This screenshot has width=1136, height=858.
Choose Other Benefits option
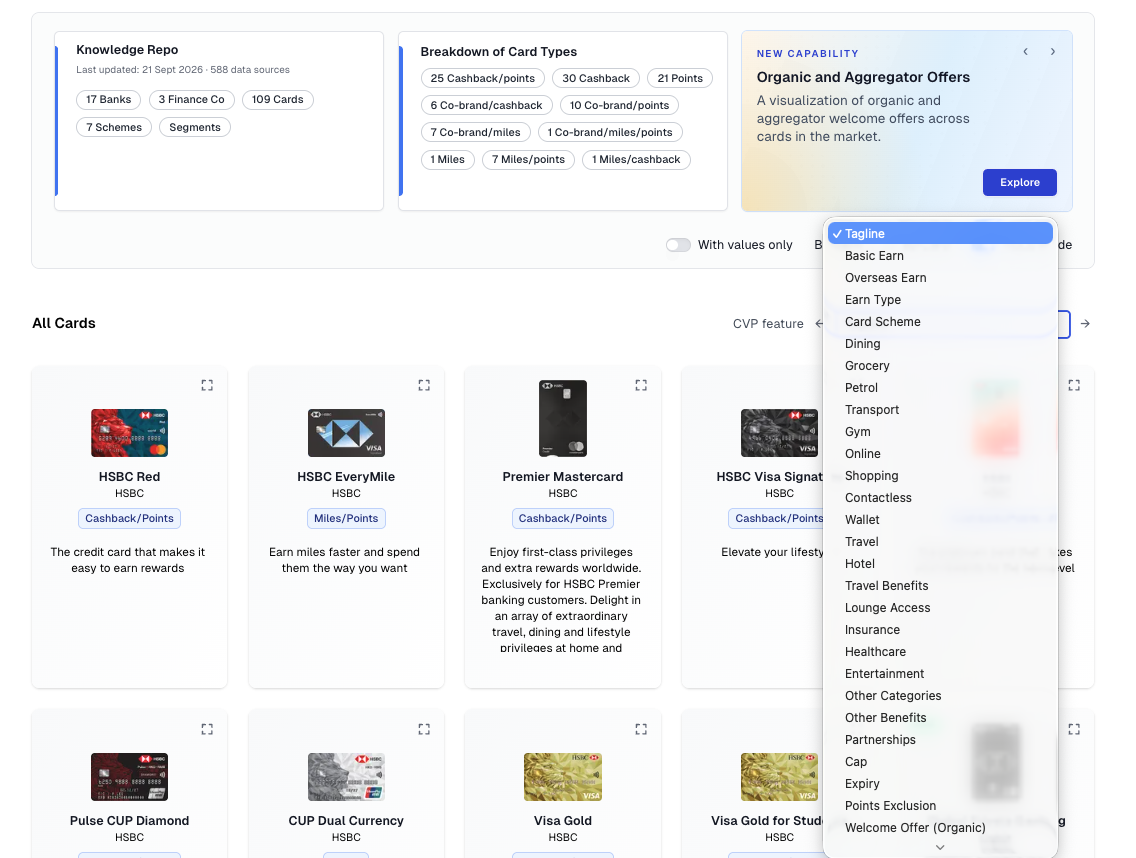pyautogui.click(x=940, y=717)
